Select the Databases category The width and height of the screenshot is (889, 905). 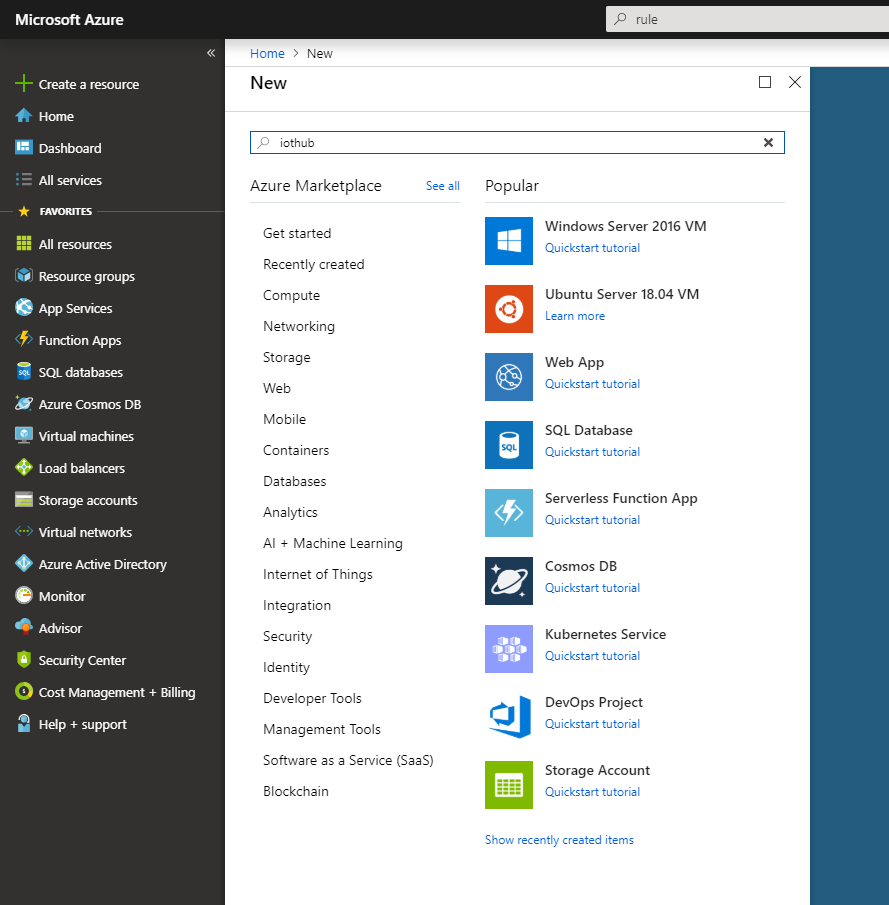[294, 481]
